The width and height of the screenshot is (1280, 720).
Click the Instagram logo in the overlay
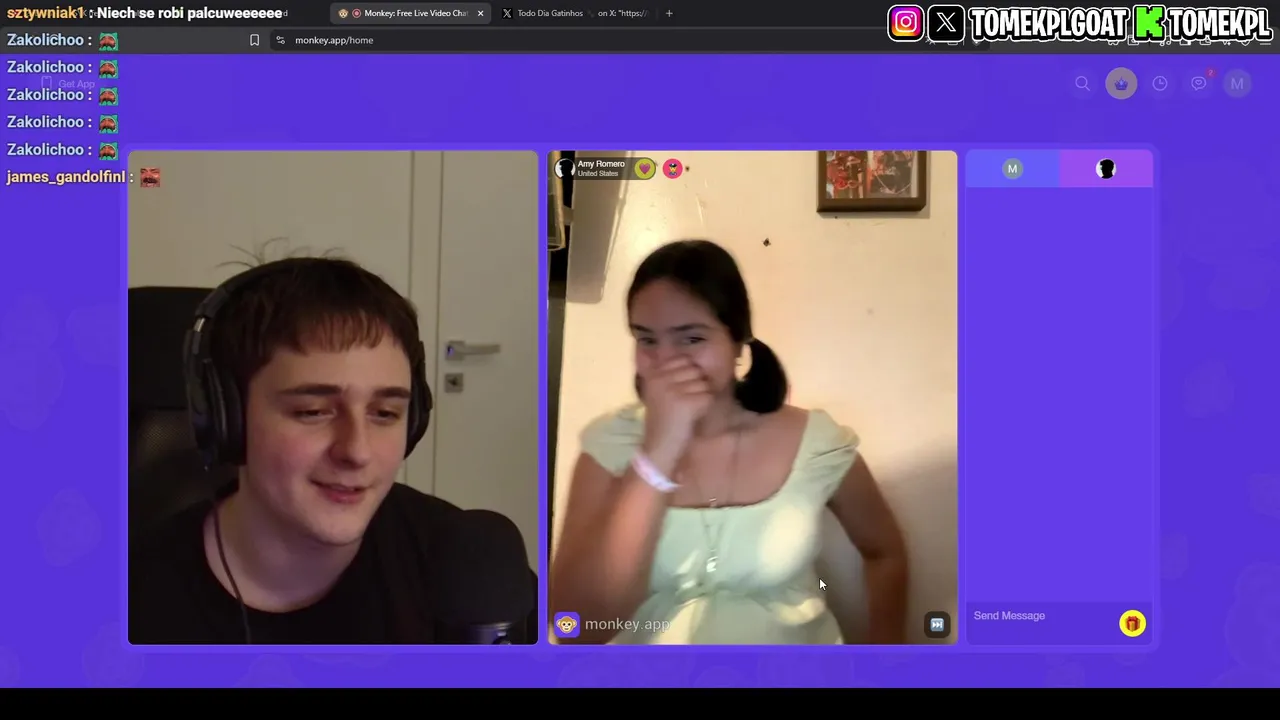pos(906,22)
